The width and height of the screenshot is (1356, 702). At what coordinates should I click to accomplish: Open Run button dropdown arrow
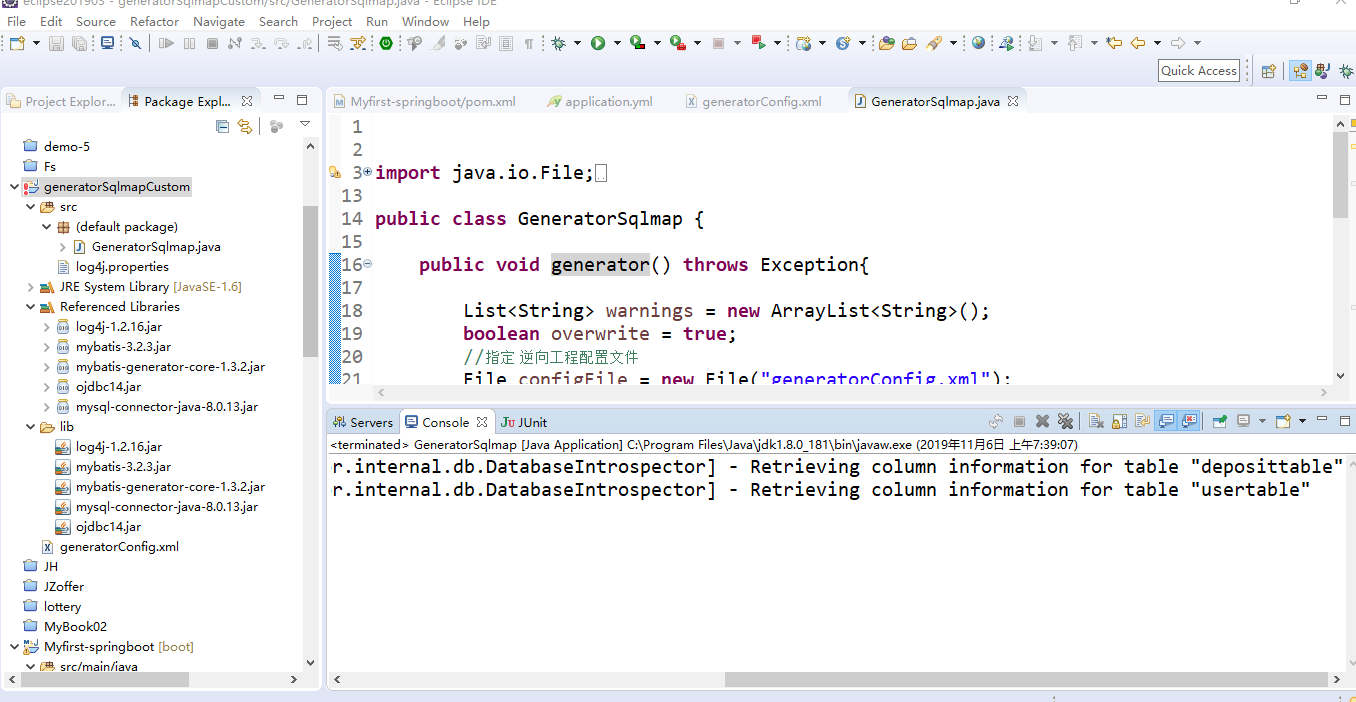click(616, 43)
